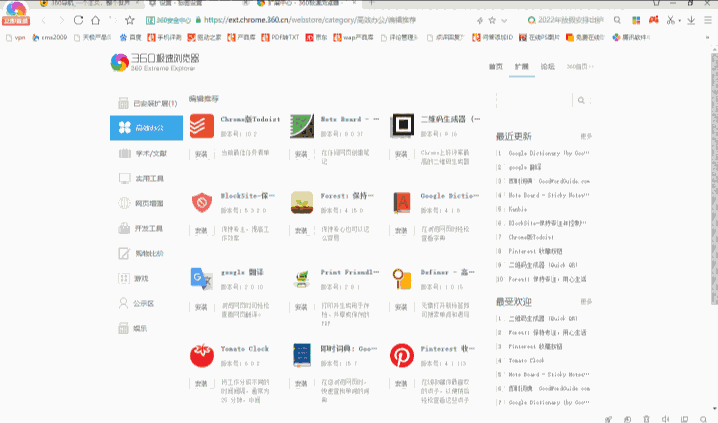Click the google 翻译 translate icon
The height and width of the screenshot is (423, 718).
click(x=202, y=279)
